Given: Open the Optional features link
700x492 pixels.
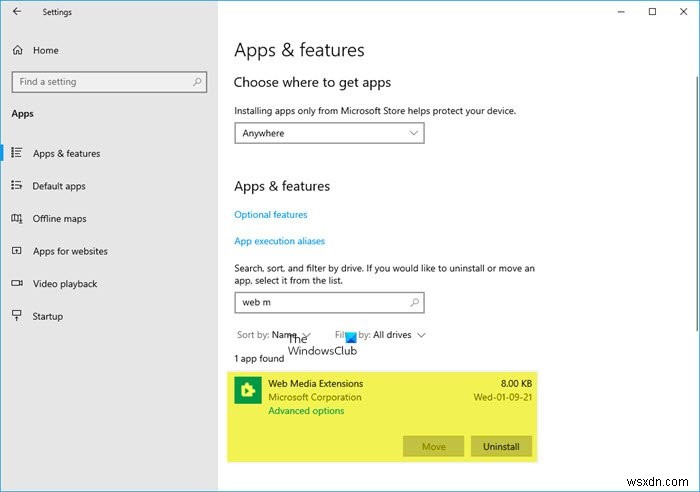Looking at the screenshot, I should point(271,215).
